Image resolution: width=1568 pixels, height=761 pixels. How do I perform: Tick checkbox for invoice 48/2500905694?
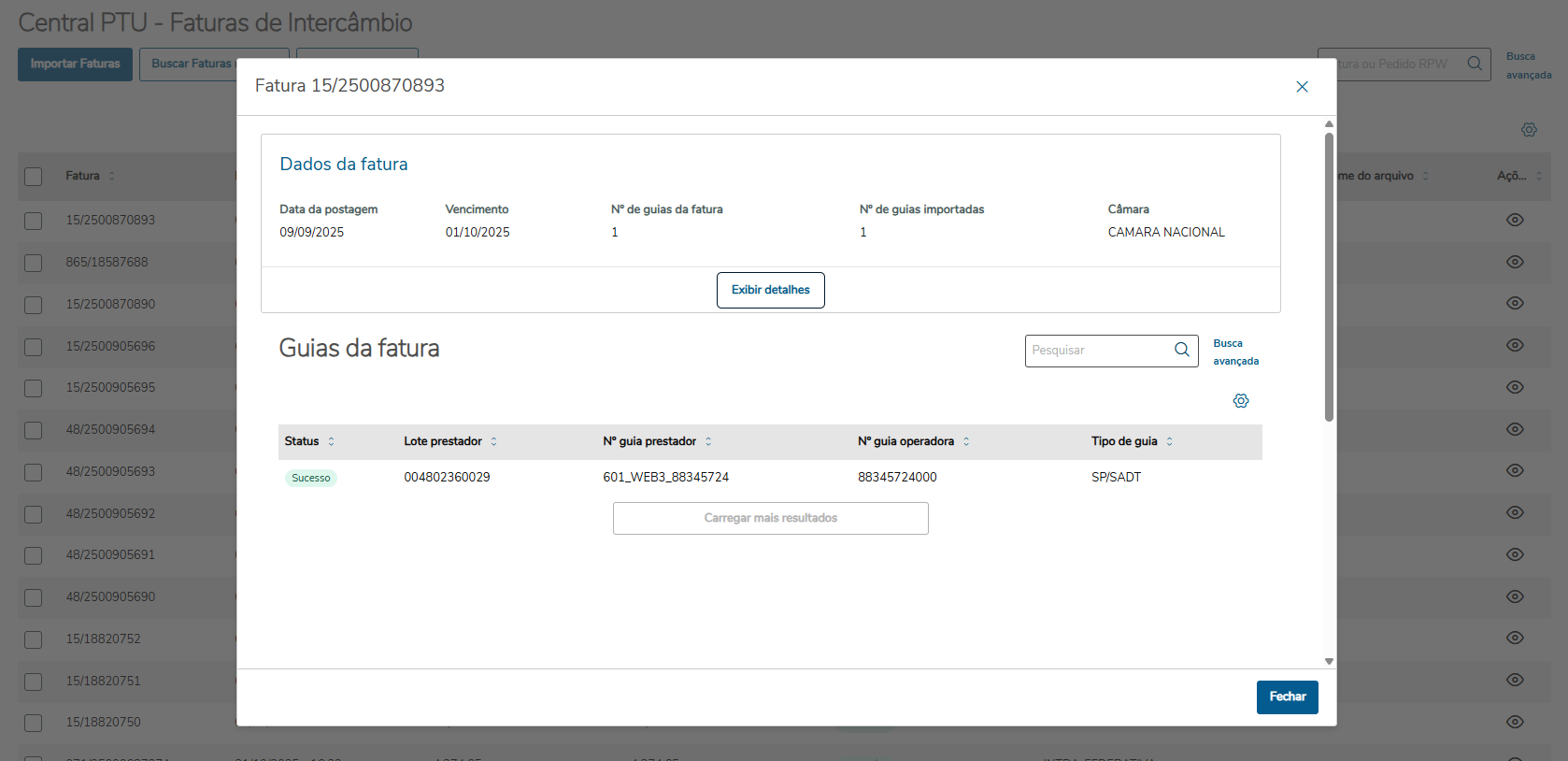[34, 430]
